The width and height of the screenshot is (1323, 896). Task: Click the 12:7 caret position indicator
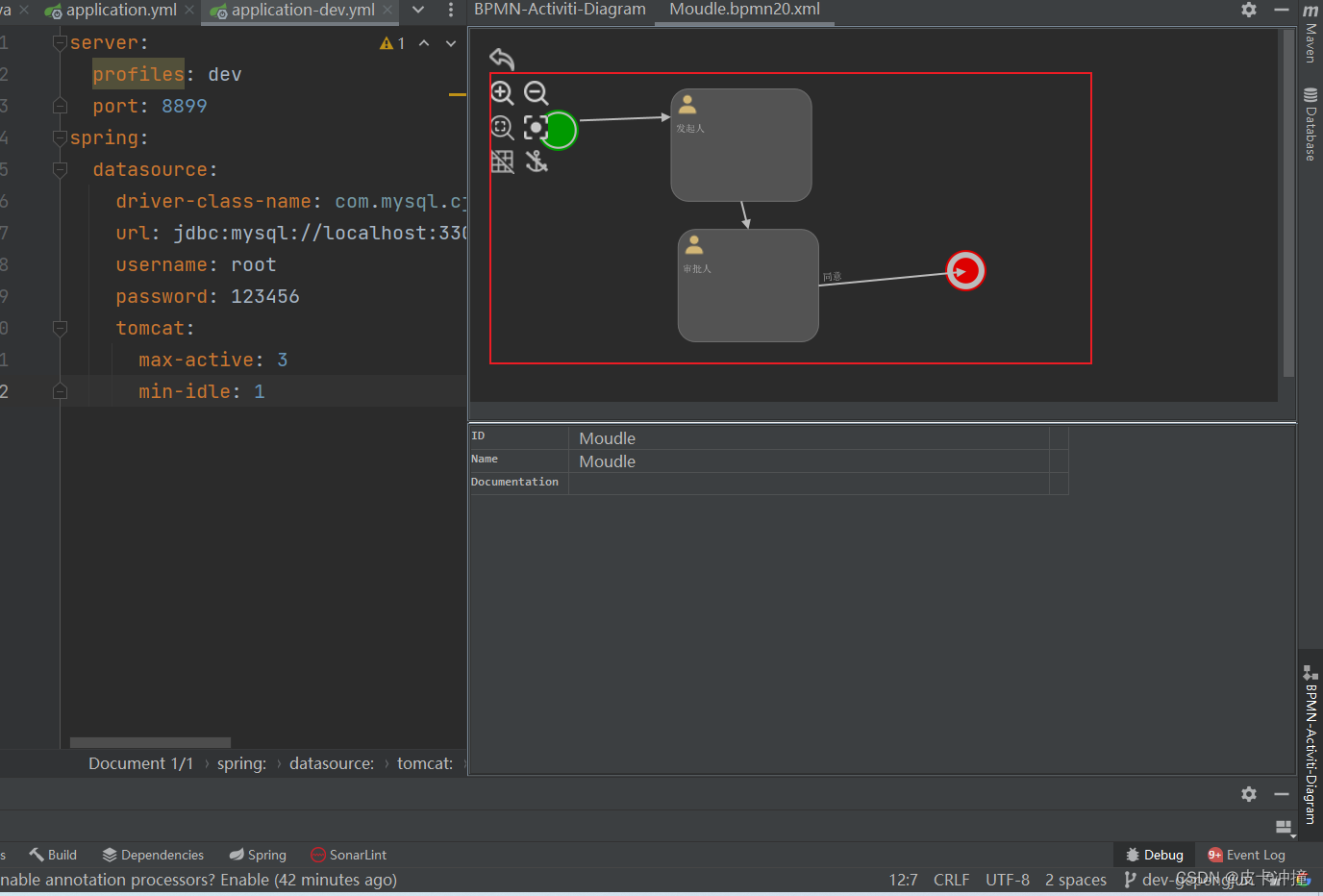pyautogui.click(x=903, y=880)
